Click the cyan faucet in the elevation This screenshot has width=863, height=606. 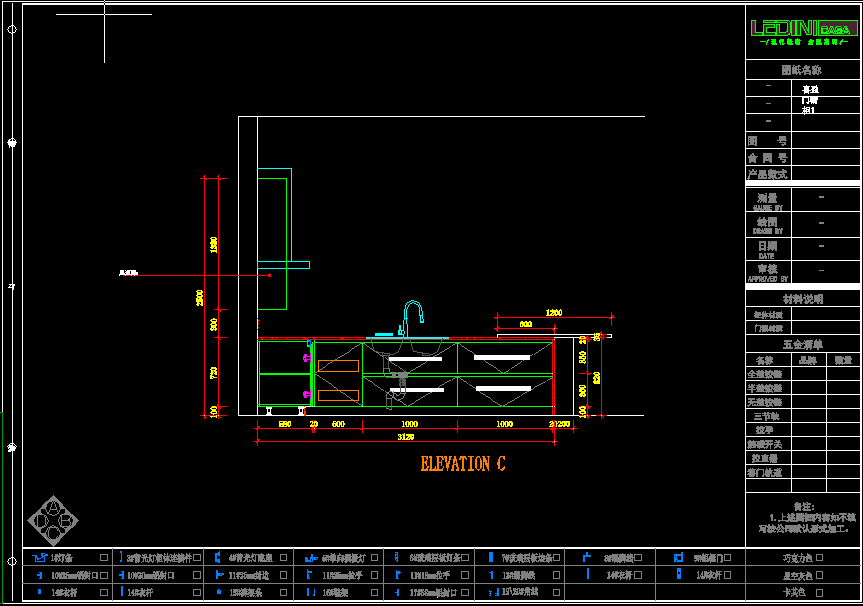(x=411, y=318)
